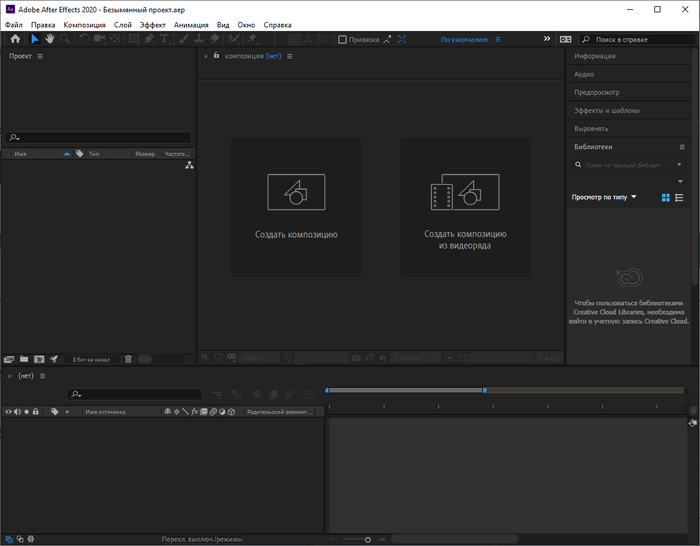Open the Просмотр по типу dropdown

(604, 197)
